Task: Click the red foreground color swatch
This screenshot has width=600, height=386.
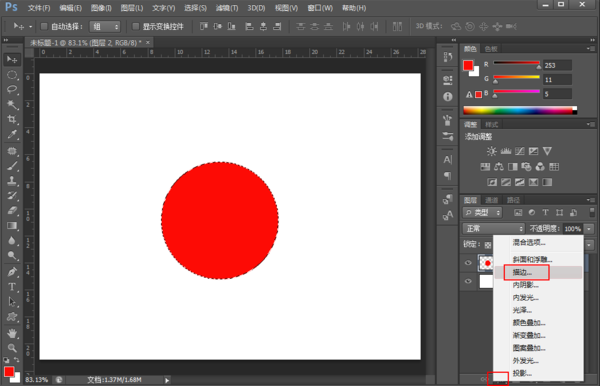Action: pos(468,66)
